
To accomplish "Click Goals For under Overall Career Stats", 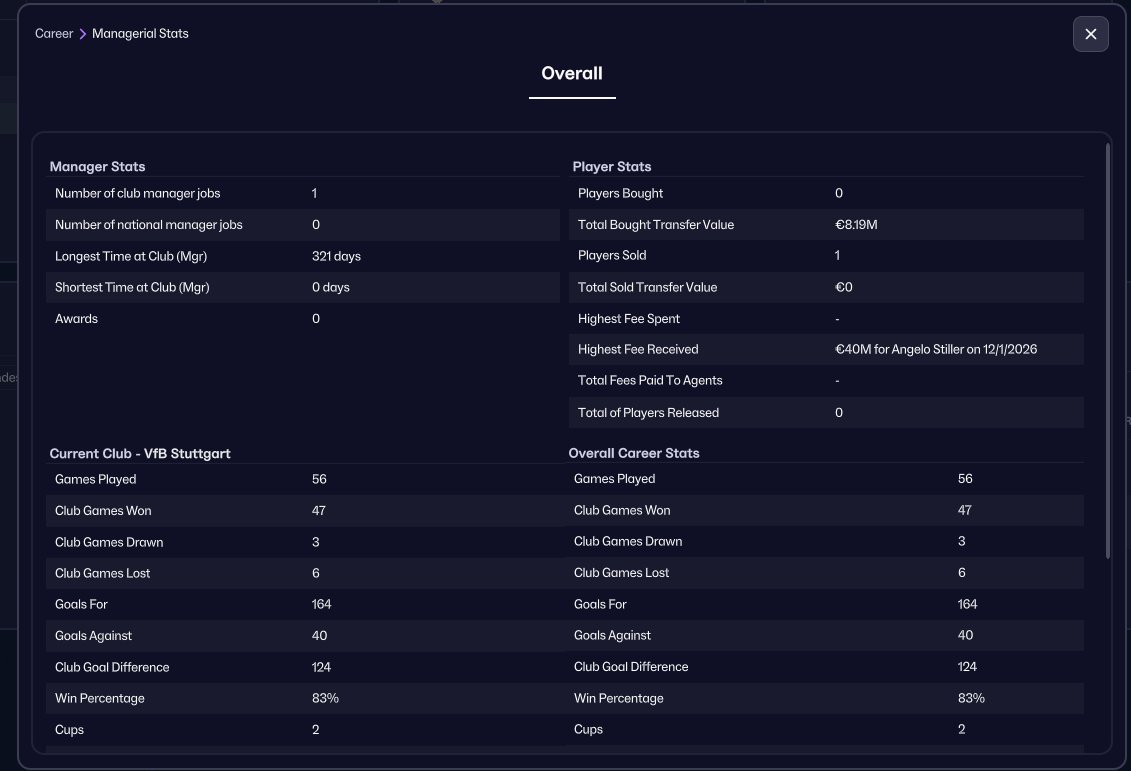I will [600, 604].
